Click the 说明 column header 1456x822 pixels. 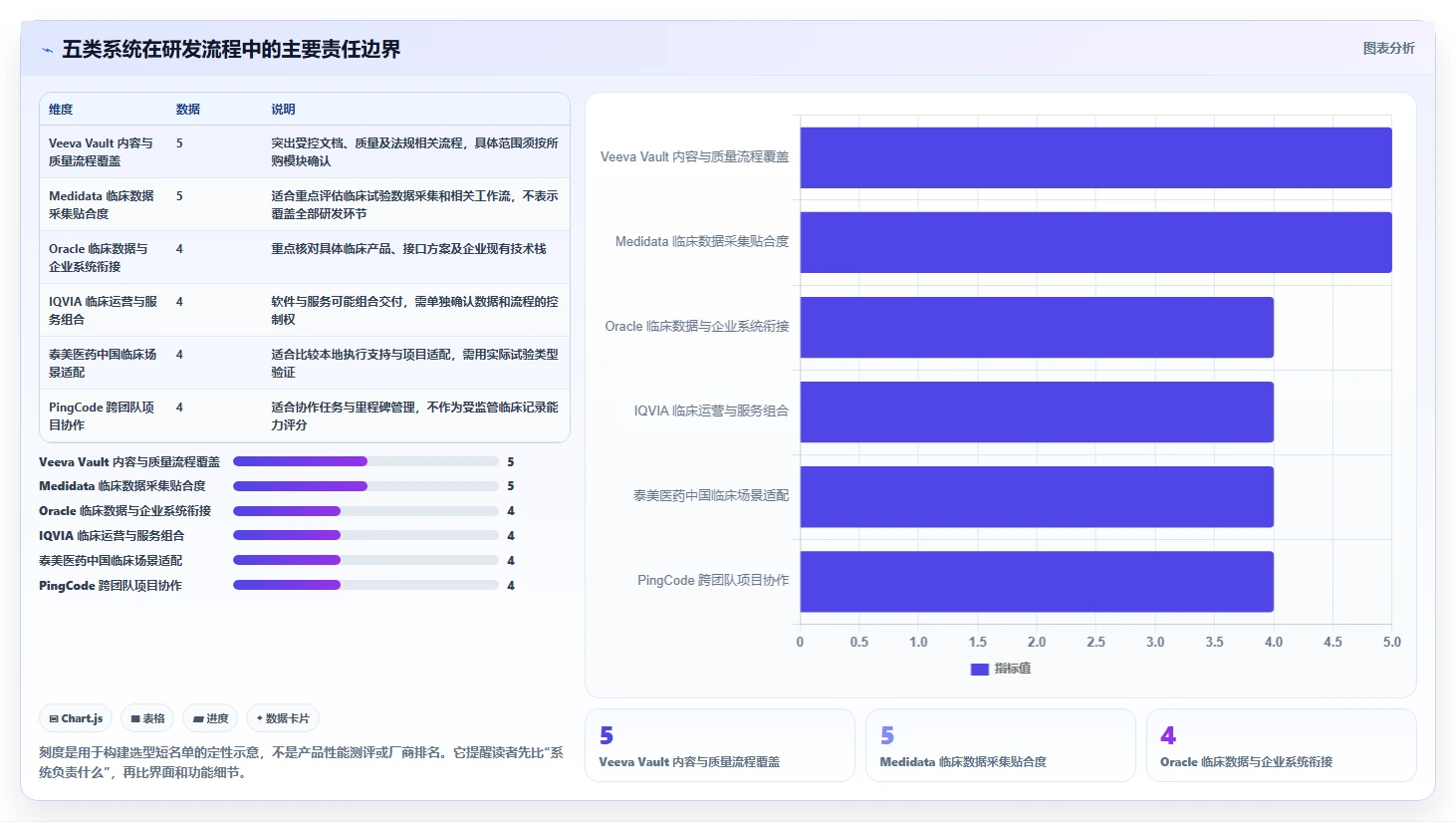284,110
